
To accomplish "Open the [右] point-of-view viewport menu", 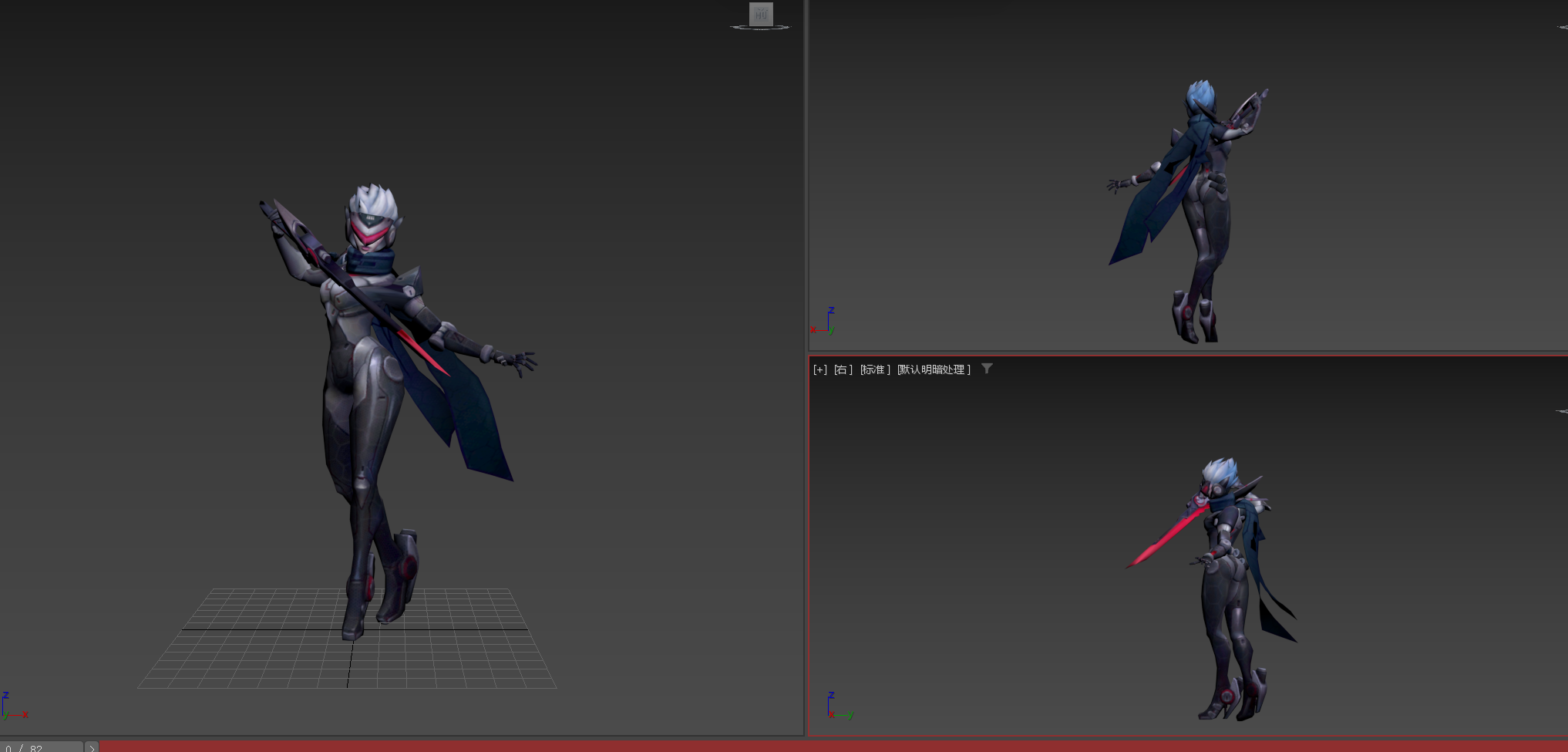I will click(843, 369).
